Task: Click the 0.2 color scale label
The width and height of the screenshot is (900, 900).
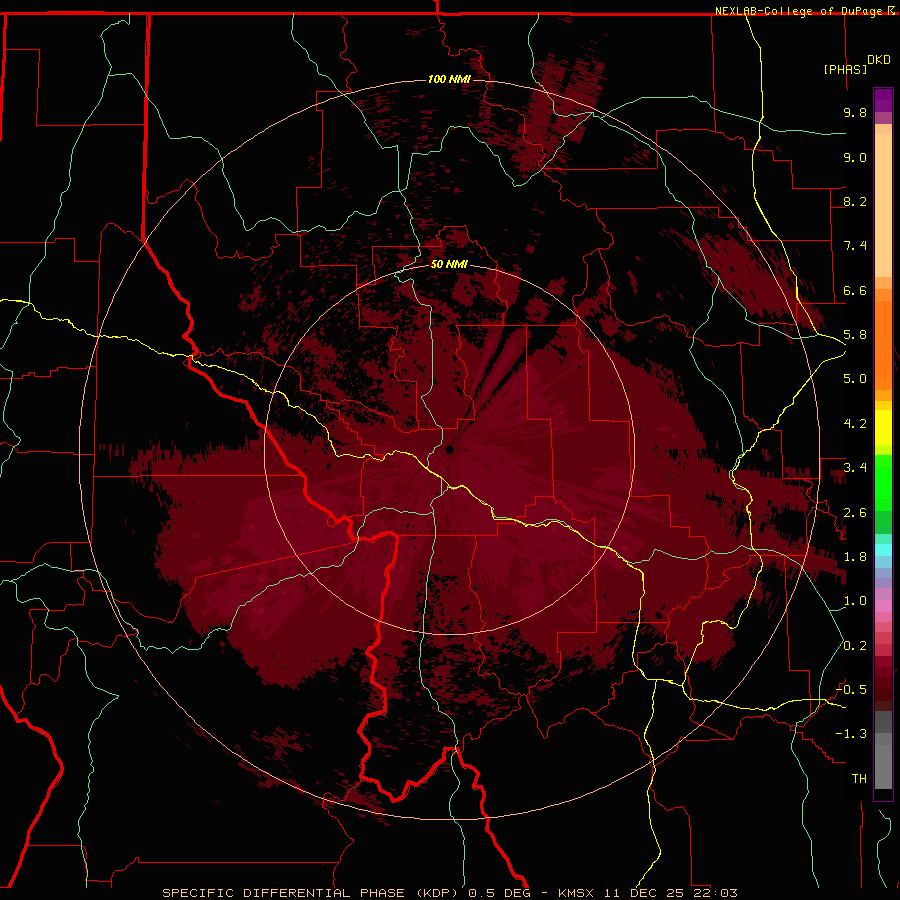Action: [x=855, y=646]
